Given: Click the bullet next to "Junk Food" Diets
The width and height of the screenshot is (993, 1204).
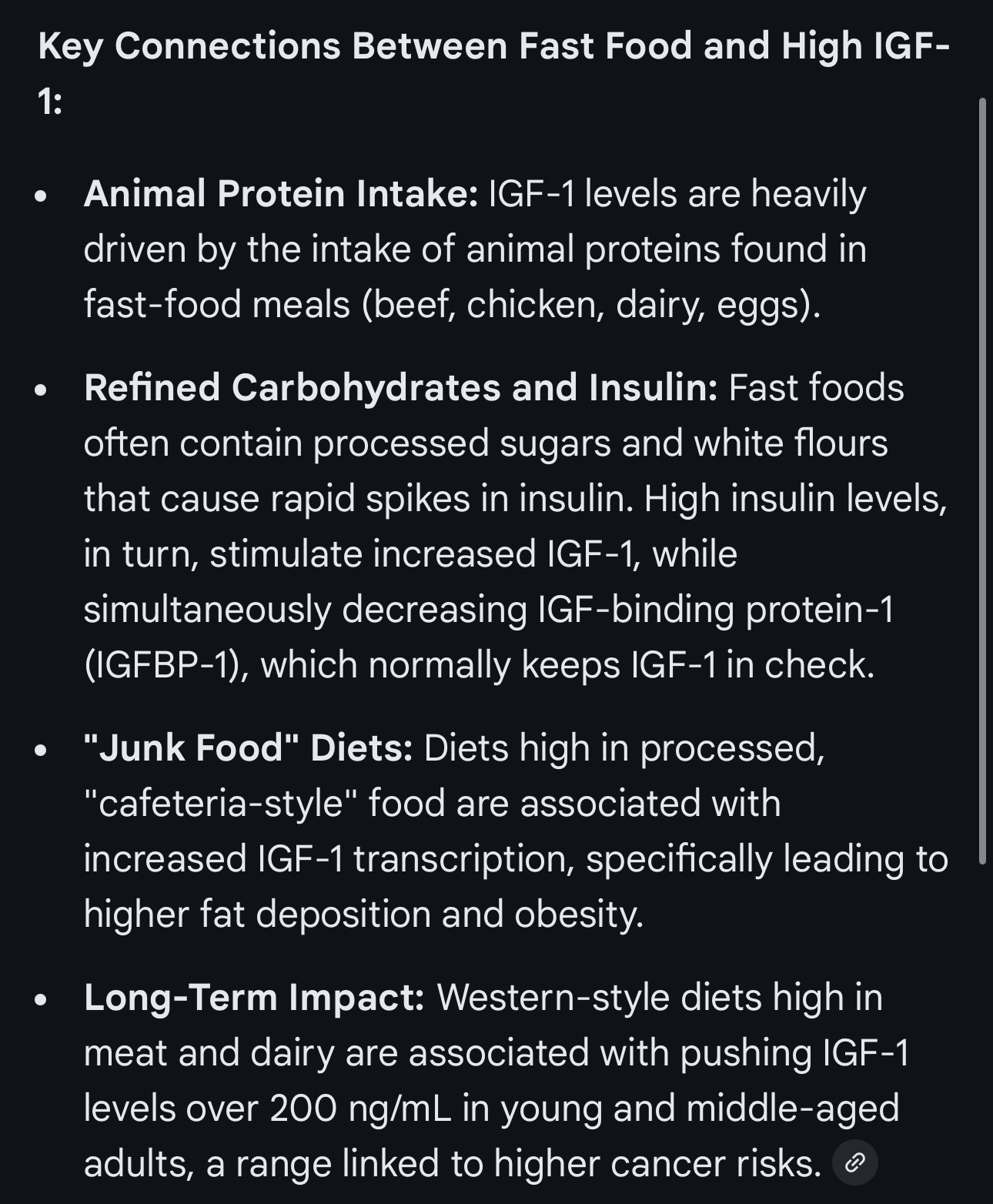Looking at the screenshot, I should point(42,750).
